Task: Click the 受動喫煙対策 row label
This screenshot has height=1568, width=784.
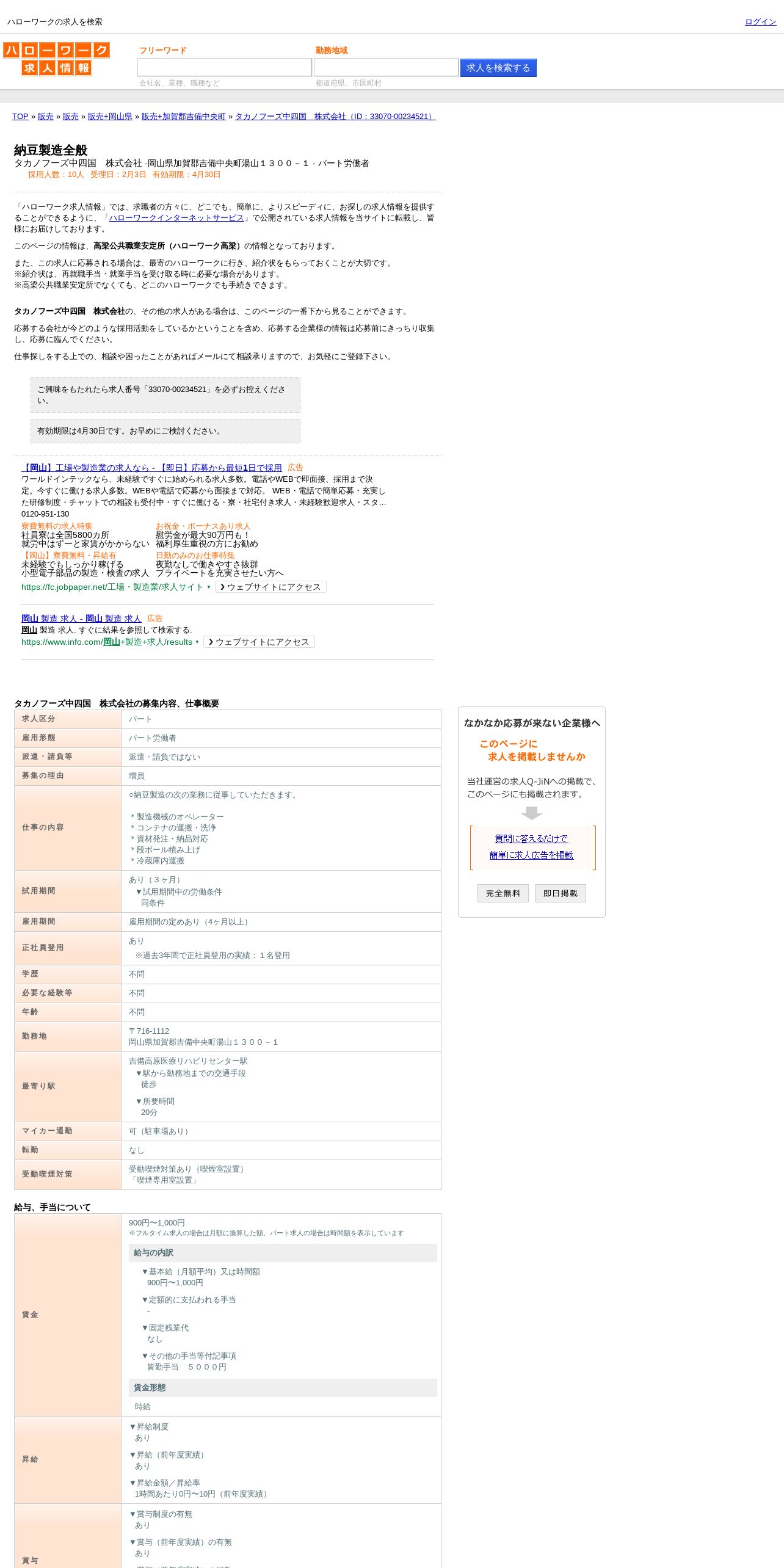Action: click(47, 1174)
